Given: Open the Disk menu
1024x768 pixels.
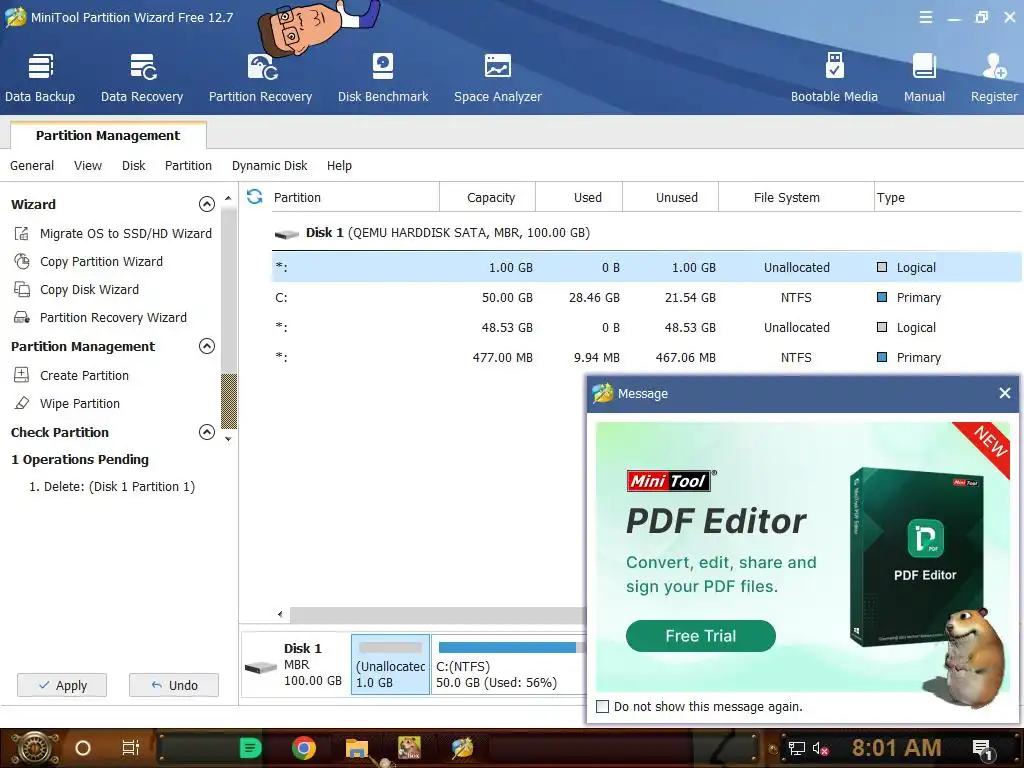Looking at the screenshot, I should (x=133, y=165).
